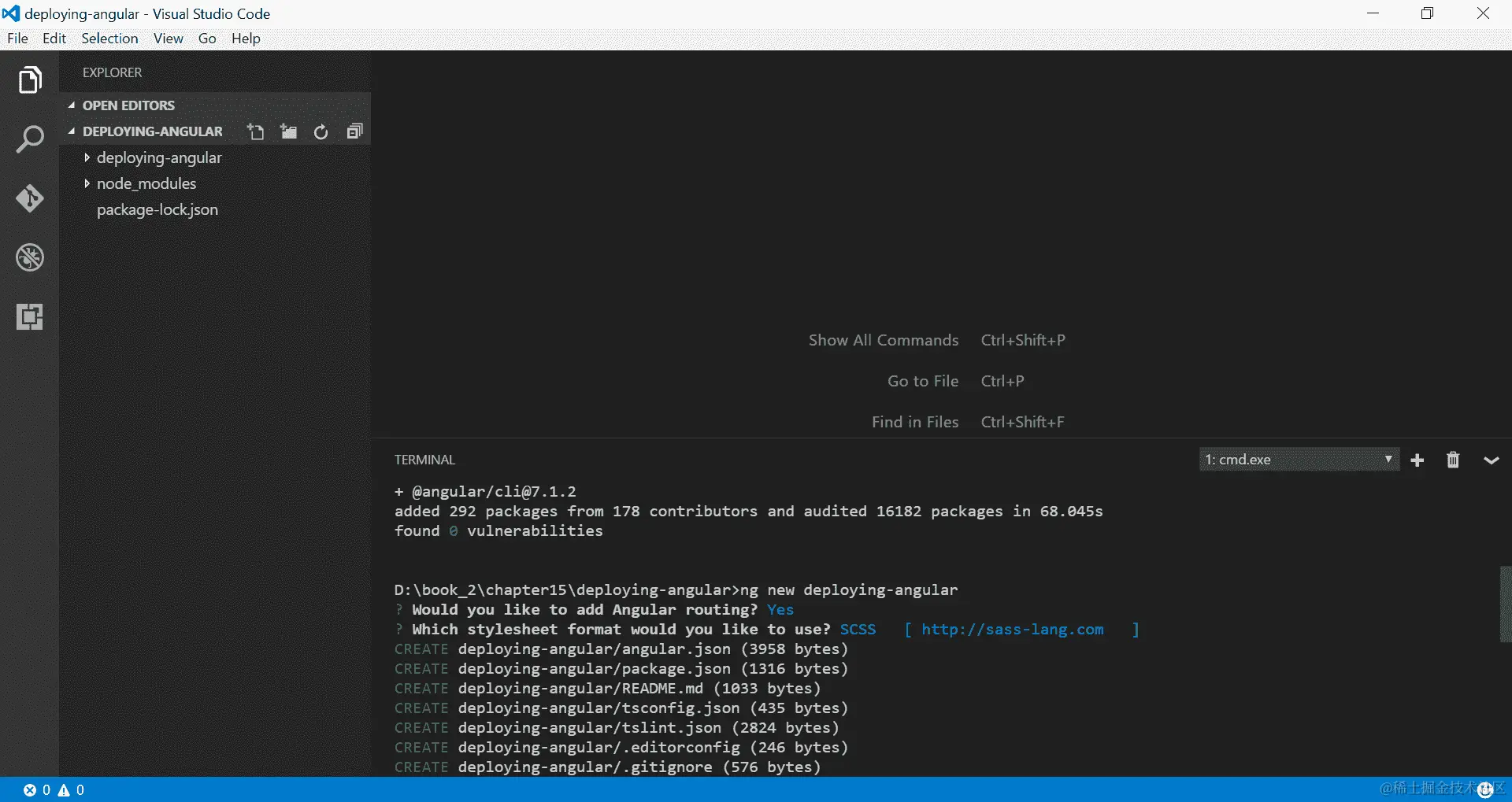The width and height of the screenshot is (1512, 802).
Task: Click the .gitignore CREATE line in terminal
Action: [607, 767]
